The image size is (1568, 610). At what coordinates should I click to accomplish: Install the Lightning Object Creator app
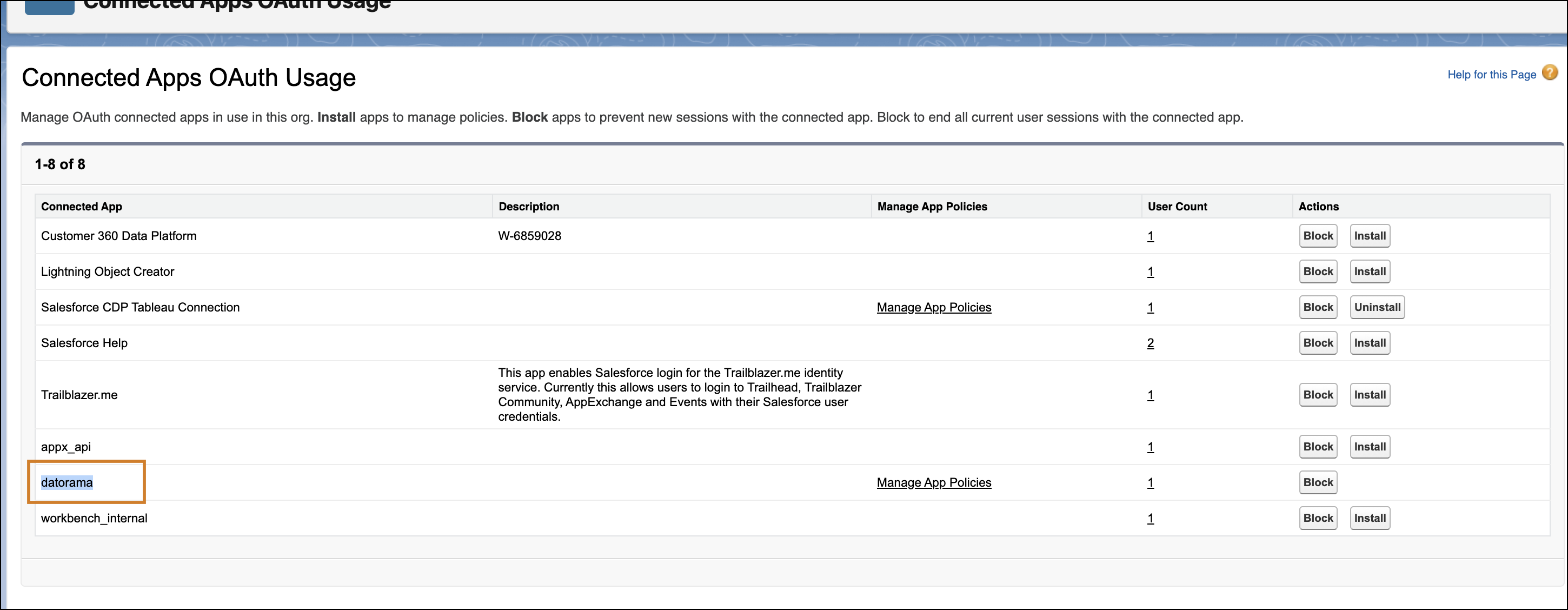(x=1370, y=271)
